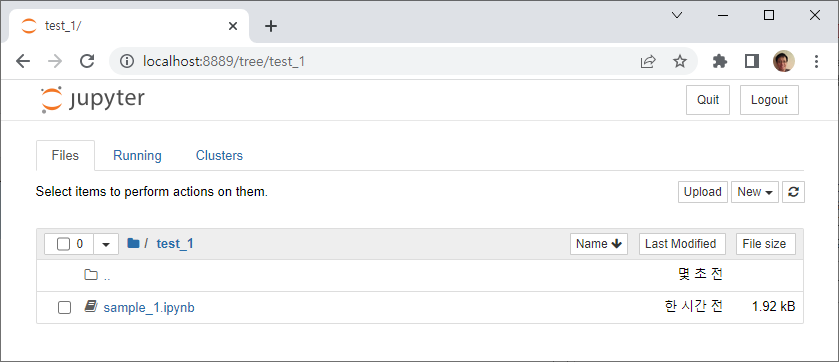Open Chrome's three-dot menu
The width and height of the screenshot is (839, 362).
816,61
